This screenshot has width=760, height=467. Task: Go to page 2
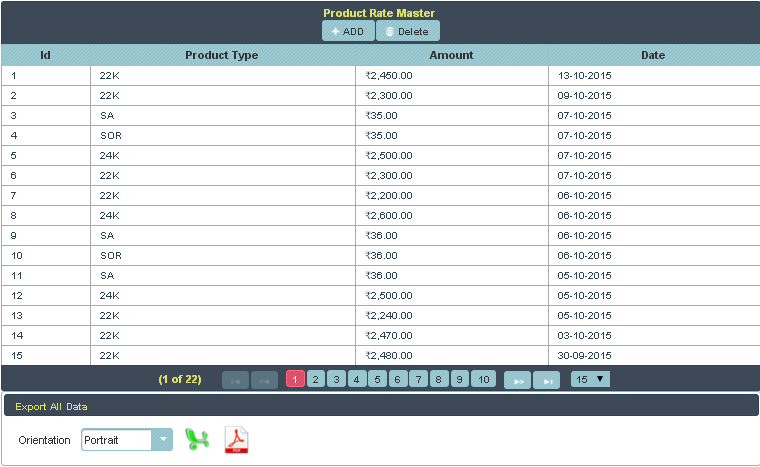pos(315,379)
